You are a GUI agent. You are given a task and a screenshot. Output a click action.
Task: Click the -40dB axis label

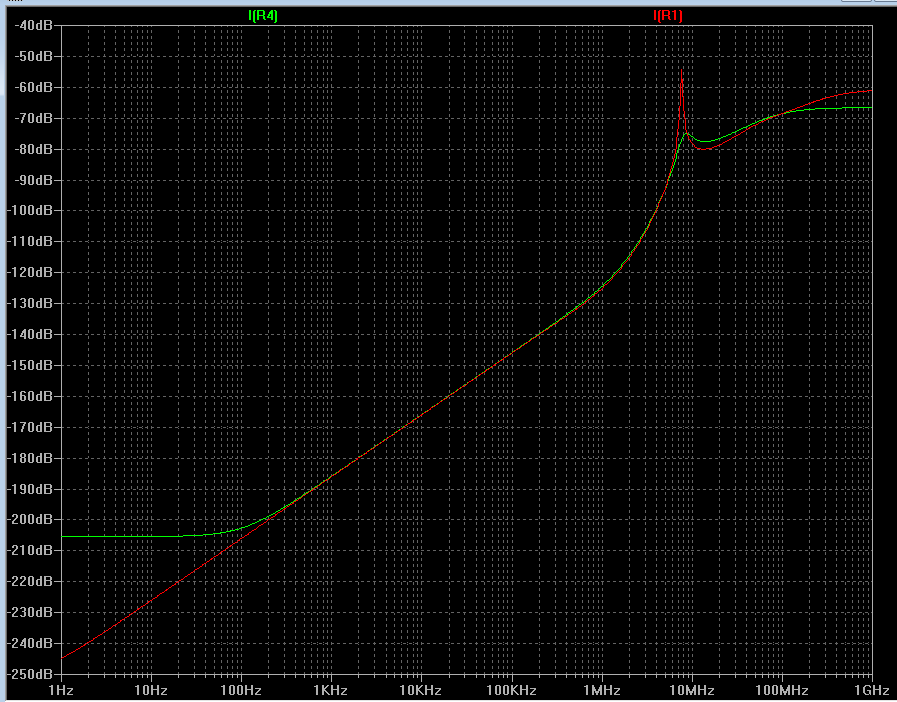(x=32, y=25)
